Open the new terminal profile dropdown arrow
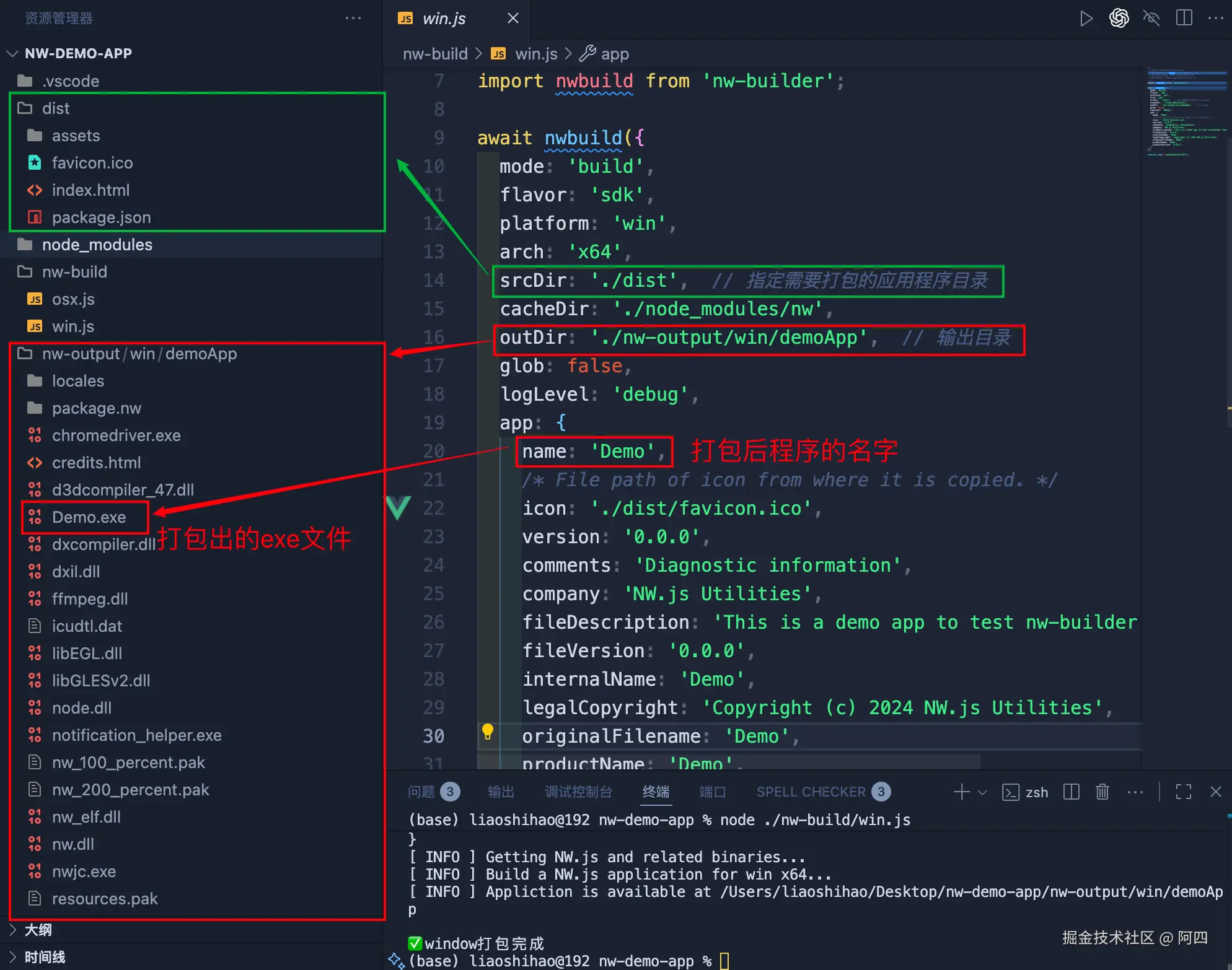Screen dimensions: 1232x970 982,792
